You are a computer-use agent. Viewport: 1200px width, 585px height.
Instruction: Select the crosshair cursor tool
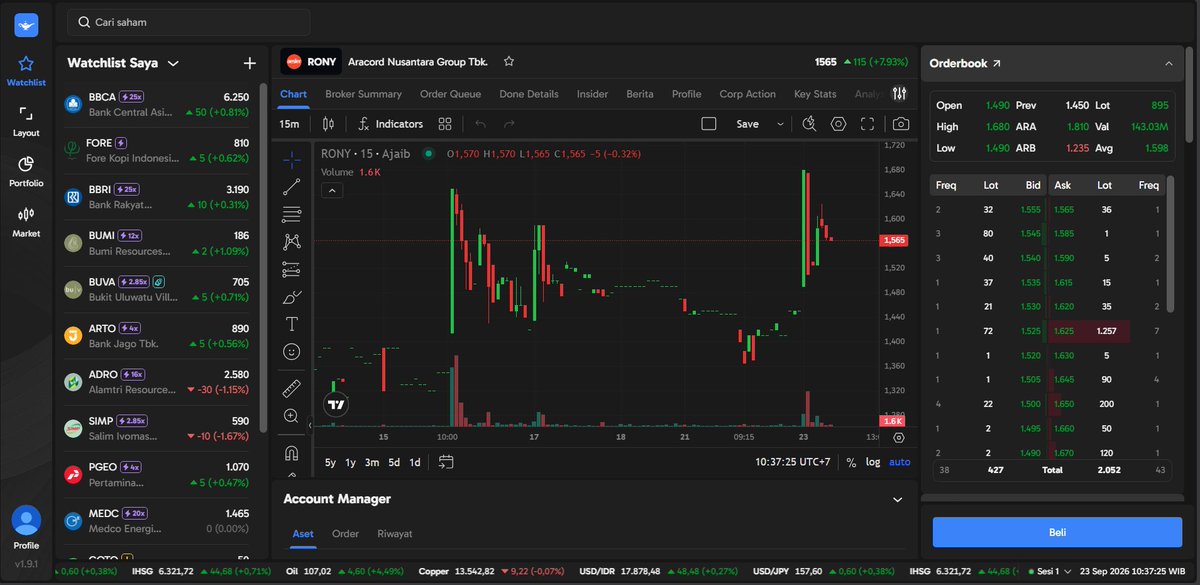click(x=291, y=159)
